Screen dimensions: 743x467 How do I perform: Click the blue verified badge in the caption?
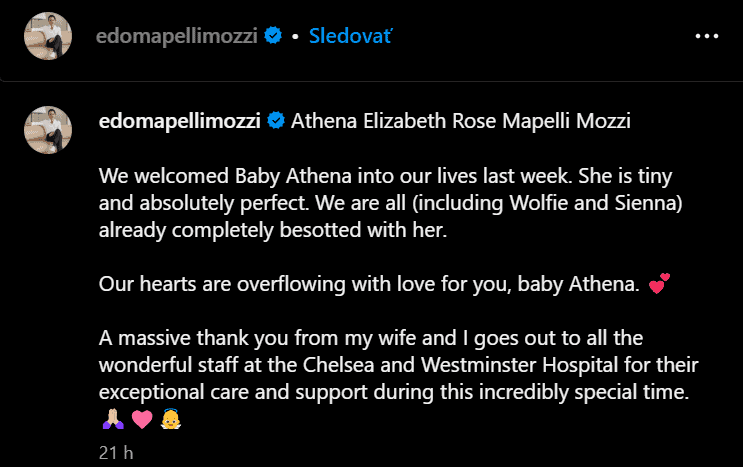(x=276, y=120)
